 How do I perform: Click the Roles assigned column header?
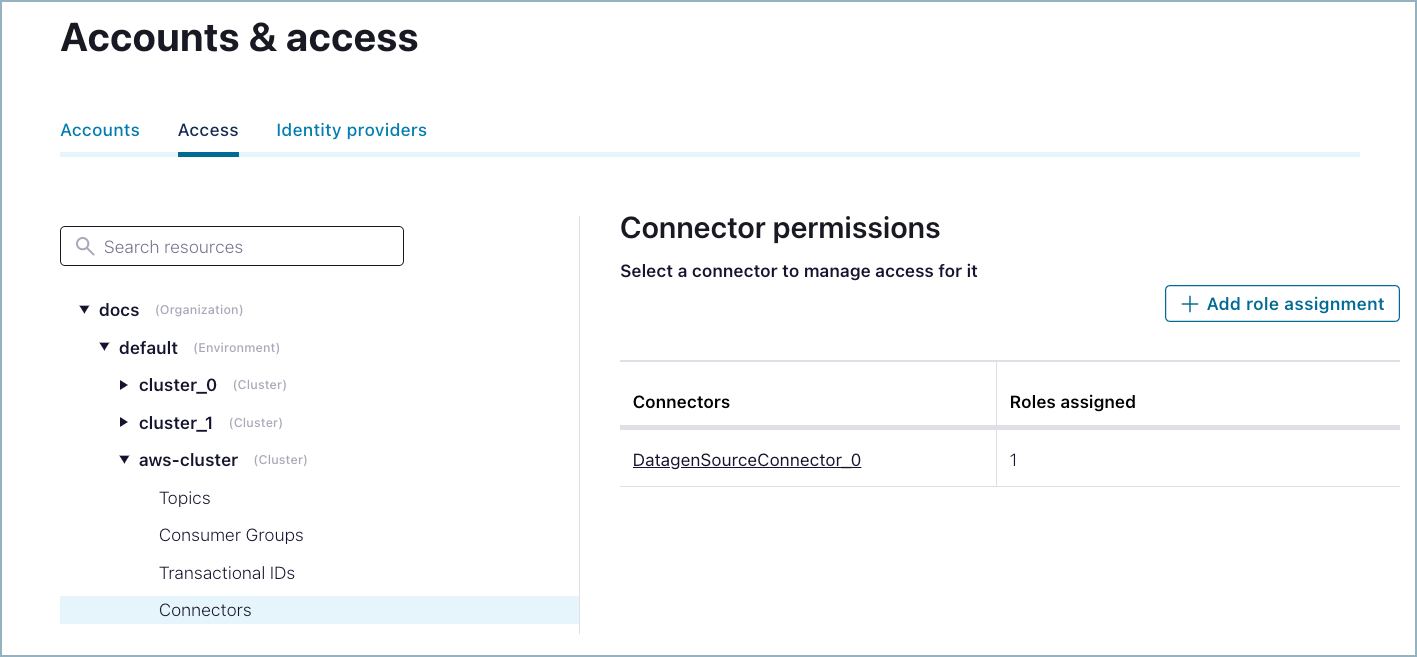pos(1072,402)
